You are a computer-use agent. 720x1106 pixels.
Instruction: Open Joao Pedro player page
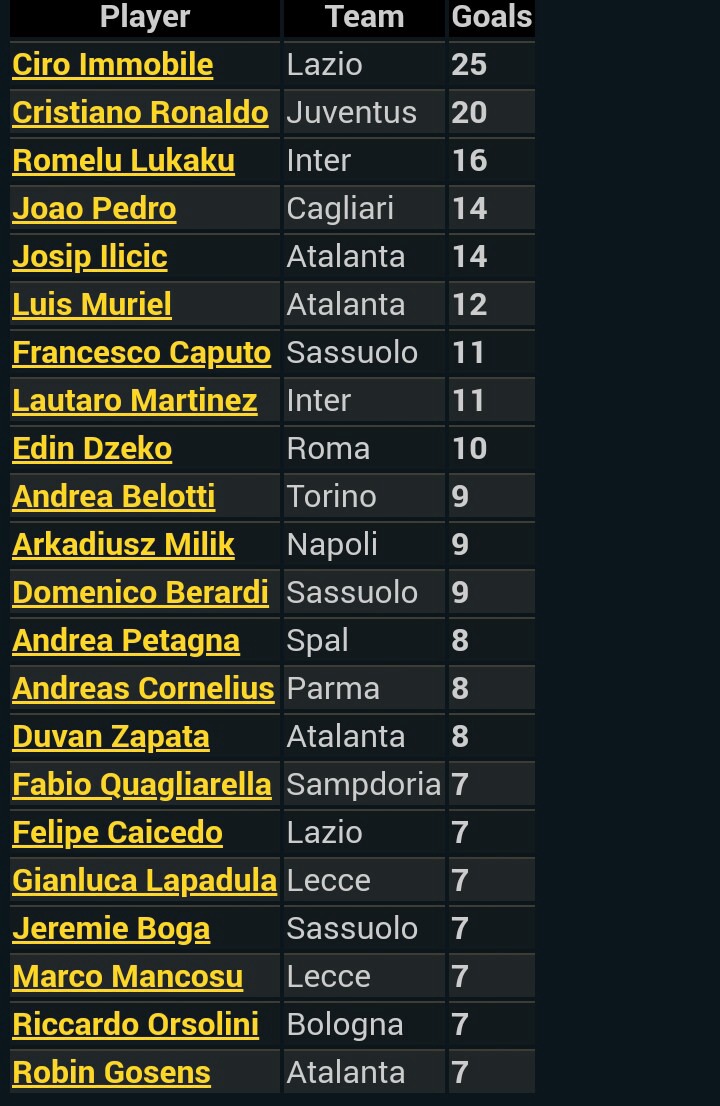[94, 209]
